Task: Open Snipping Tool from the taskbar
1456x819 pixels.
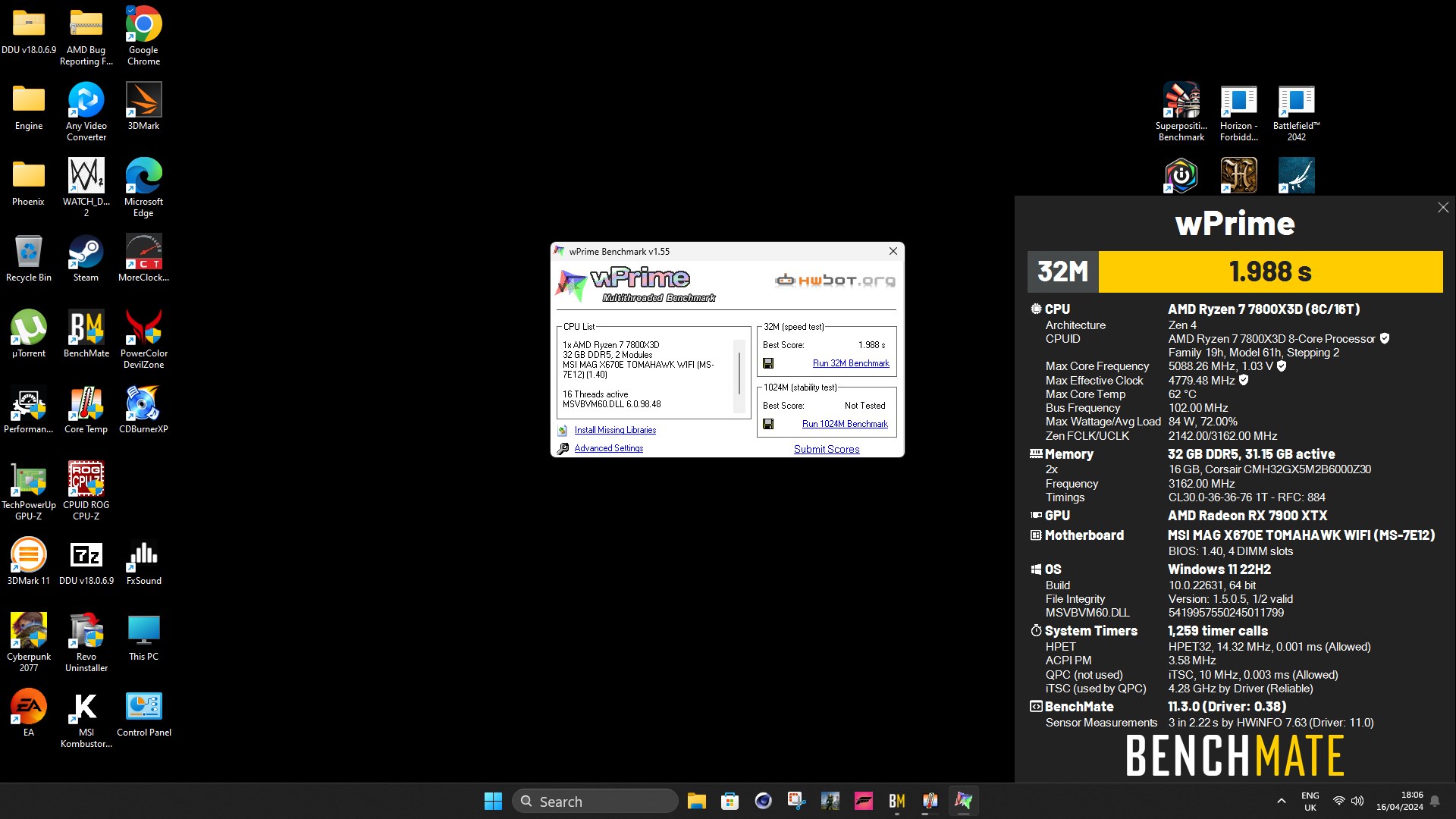Action: (796, 801)
